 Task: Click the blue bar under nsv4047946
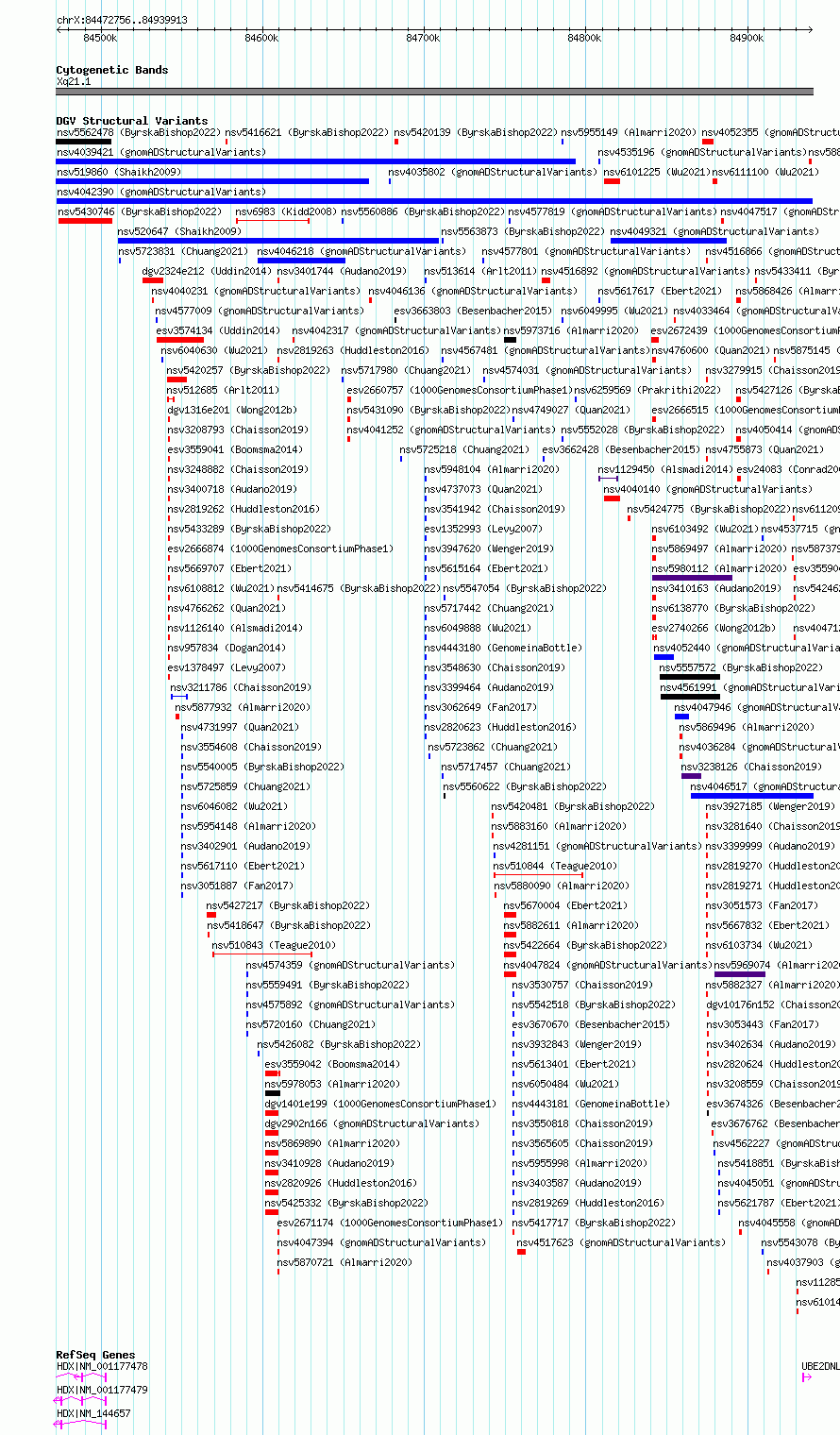pos(681,717)
